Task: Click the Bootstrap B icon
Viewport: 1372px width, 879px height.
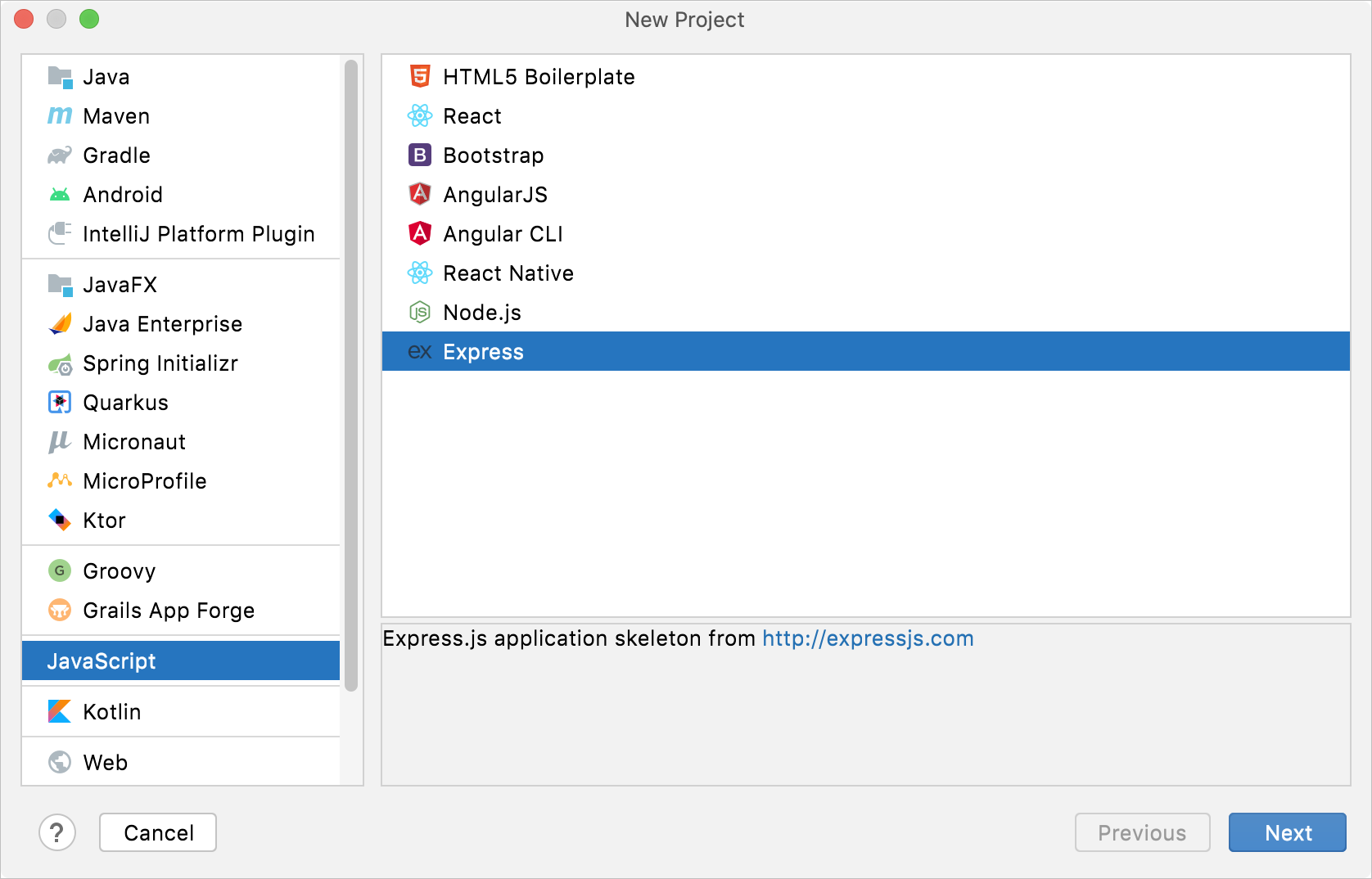Action: (x=420, y=156)
